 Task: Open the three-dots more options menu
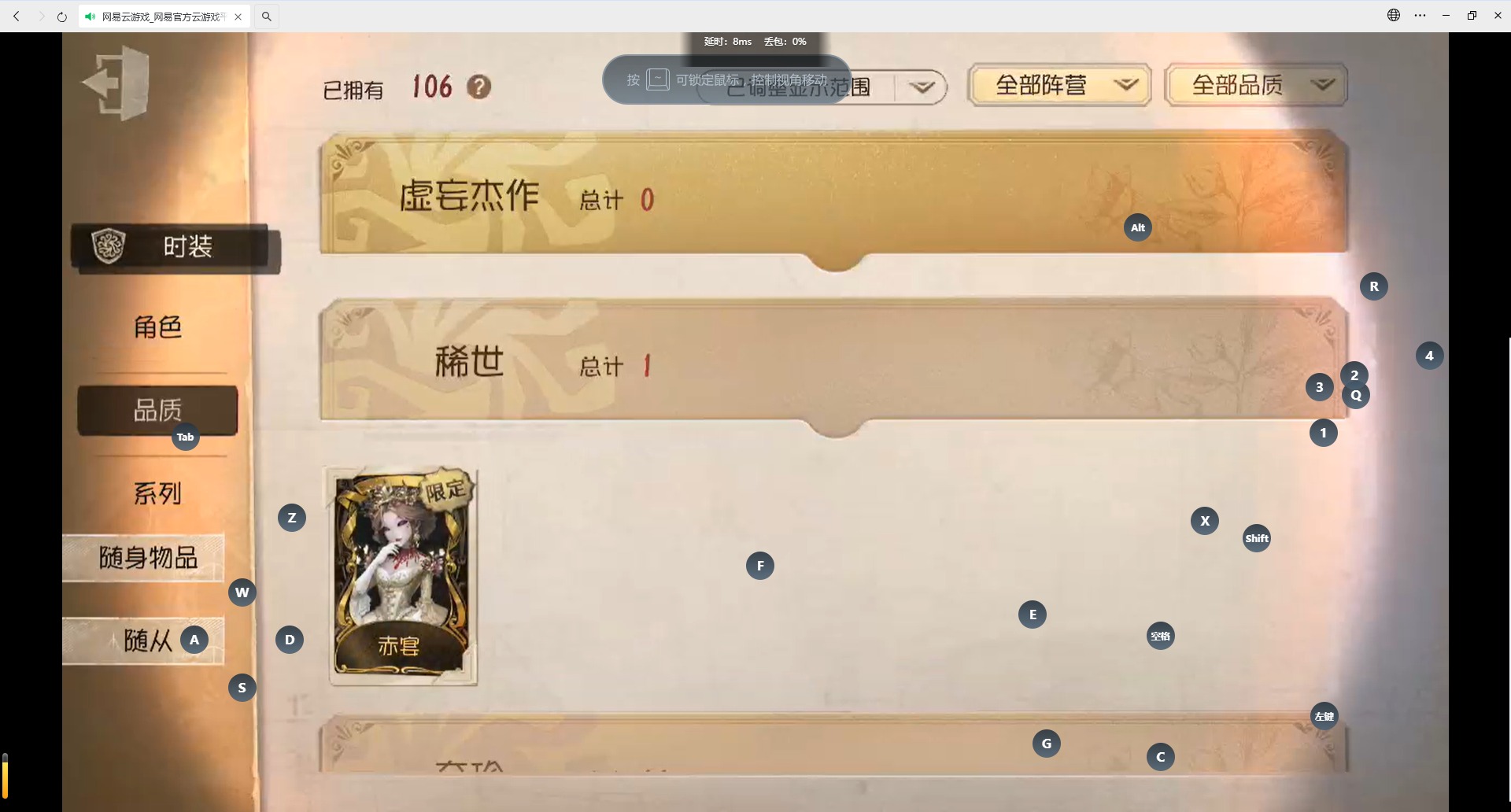1420,15
